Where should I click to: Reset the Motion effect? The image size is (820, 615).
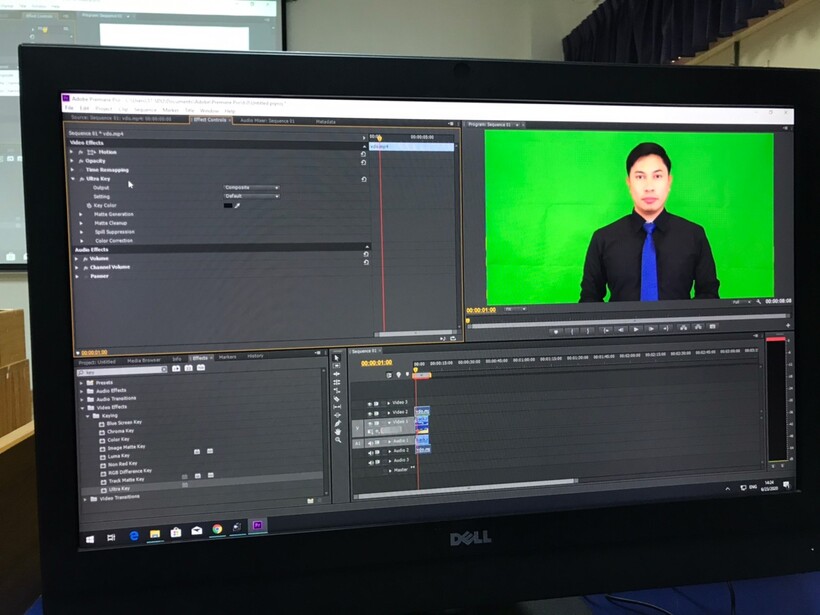pyautogui.click(x=363, y=154)
